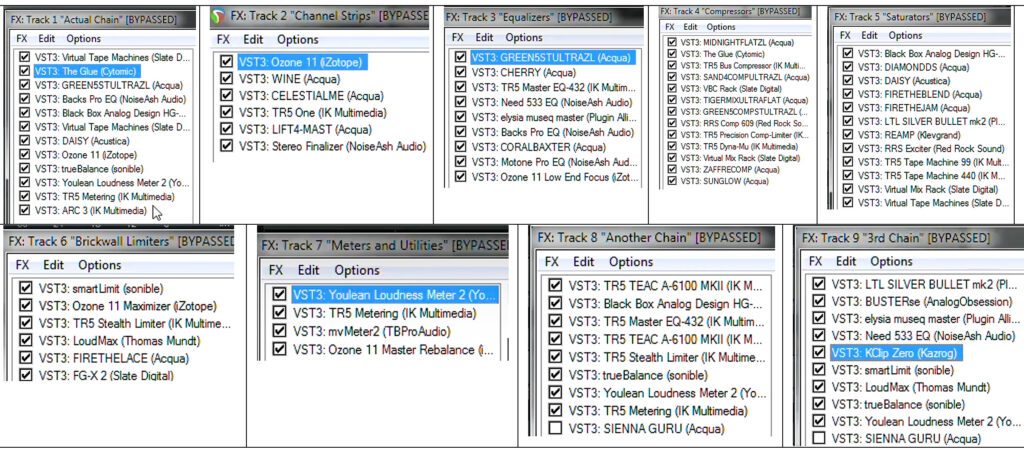Open the Options menu in Track 2 window
1024x449 pixels.
[297, 39]
